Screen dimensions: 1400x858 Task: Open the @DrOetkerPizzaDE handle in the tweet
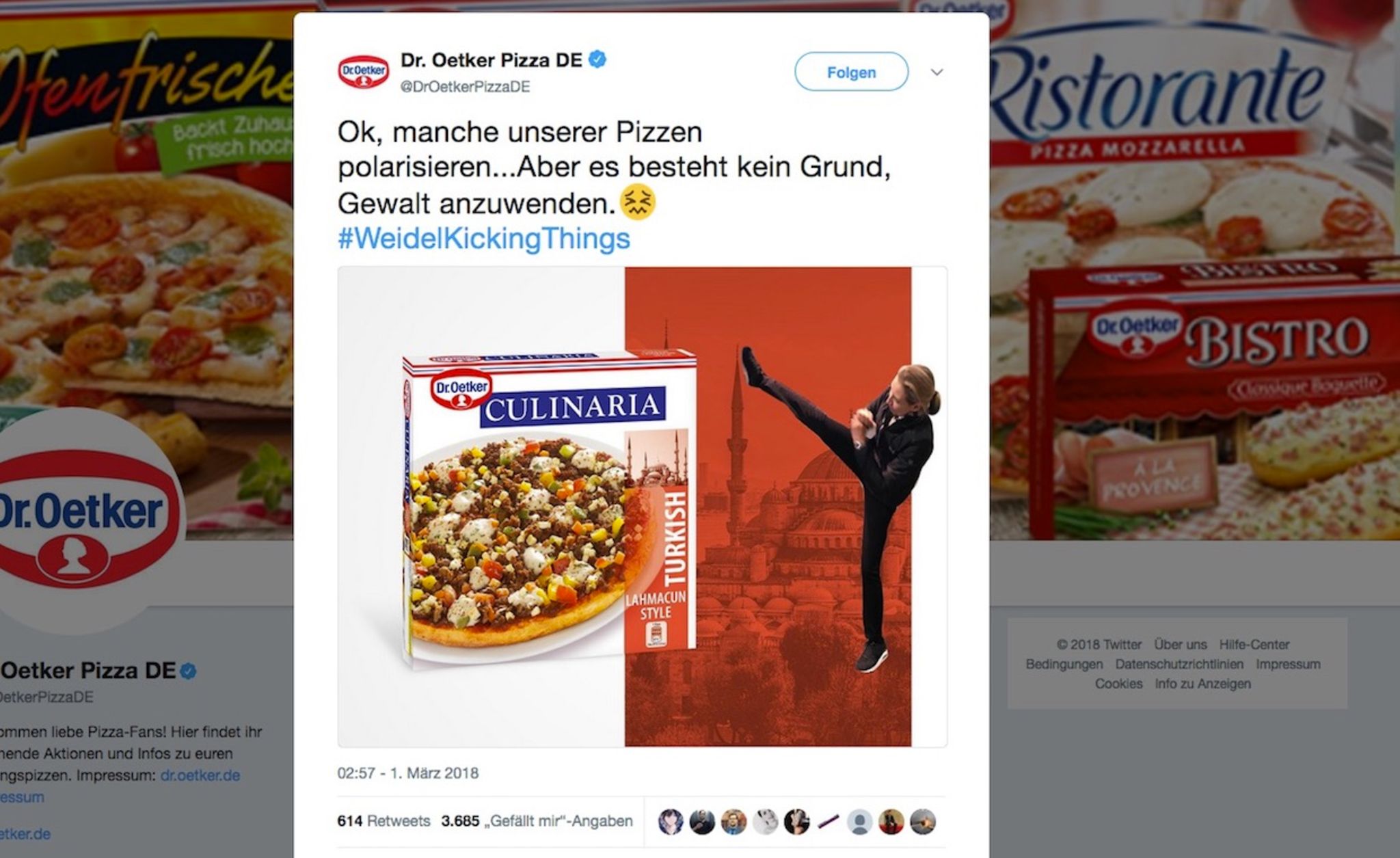point(465,87)
